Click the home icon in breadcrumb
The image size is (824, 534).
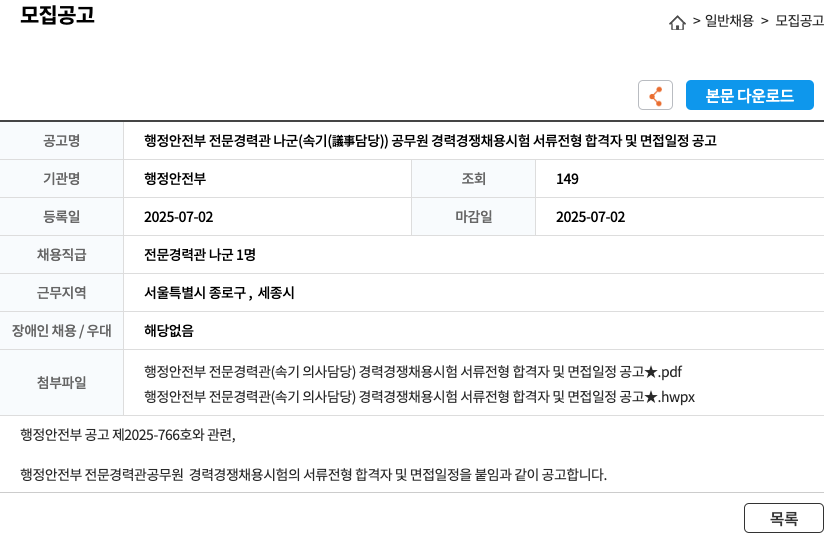(x=677, y=23)
